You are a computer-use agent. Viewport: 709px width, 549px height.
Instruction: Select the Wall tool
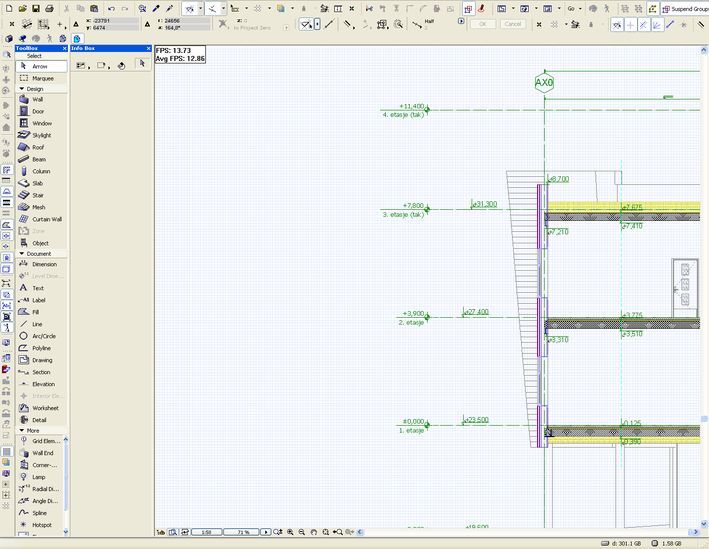click(37, 100)
